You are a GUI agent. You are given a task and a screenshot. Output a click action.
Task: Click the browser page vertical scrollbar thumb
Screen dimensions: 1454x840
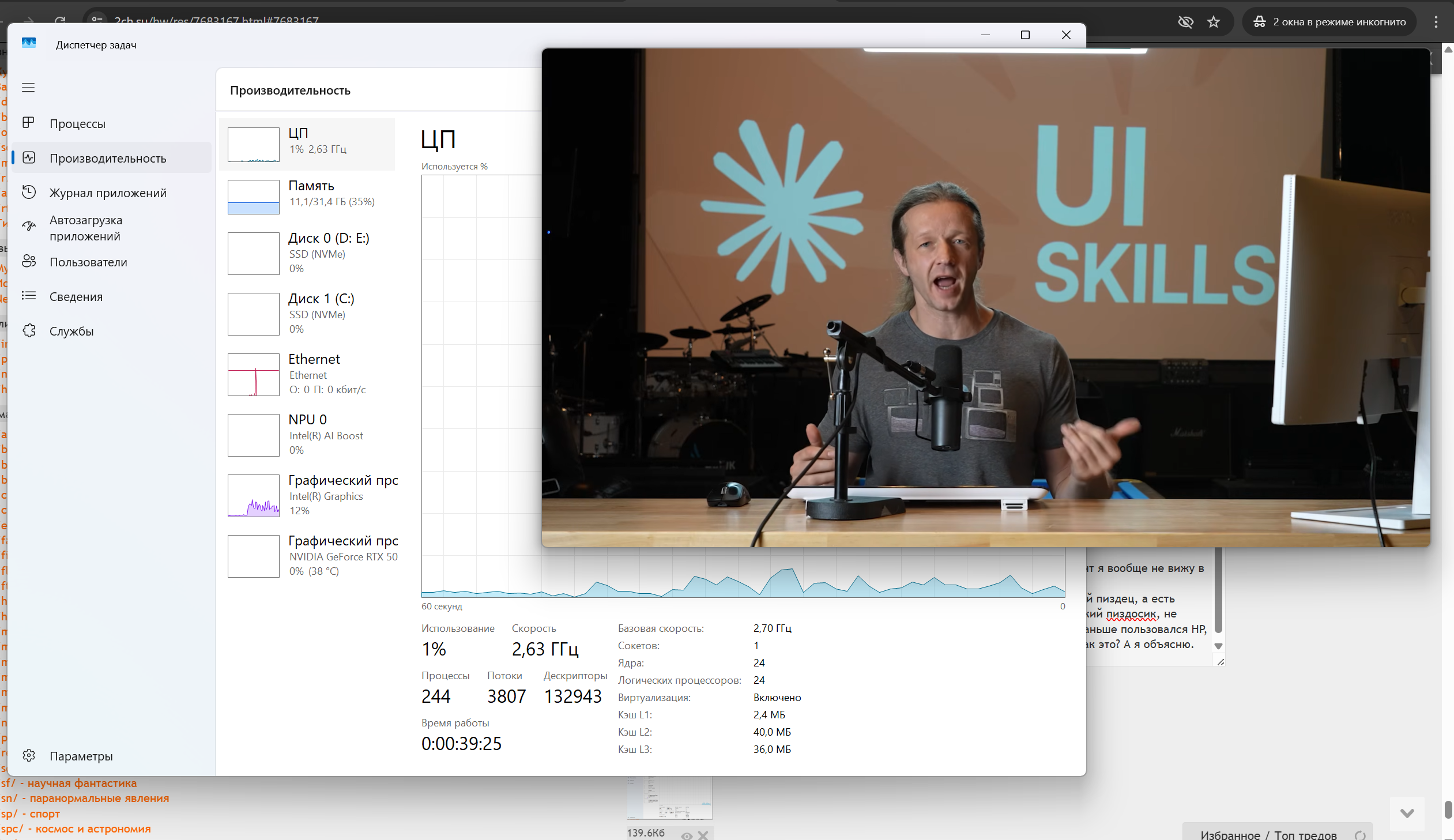coord(1448,809)
